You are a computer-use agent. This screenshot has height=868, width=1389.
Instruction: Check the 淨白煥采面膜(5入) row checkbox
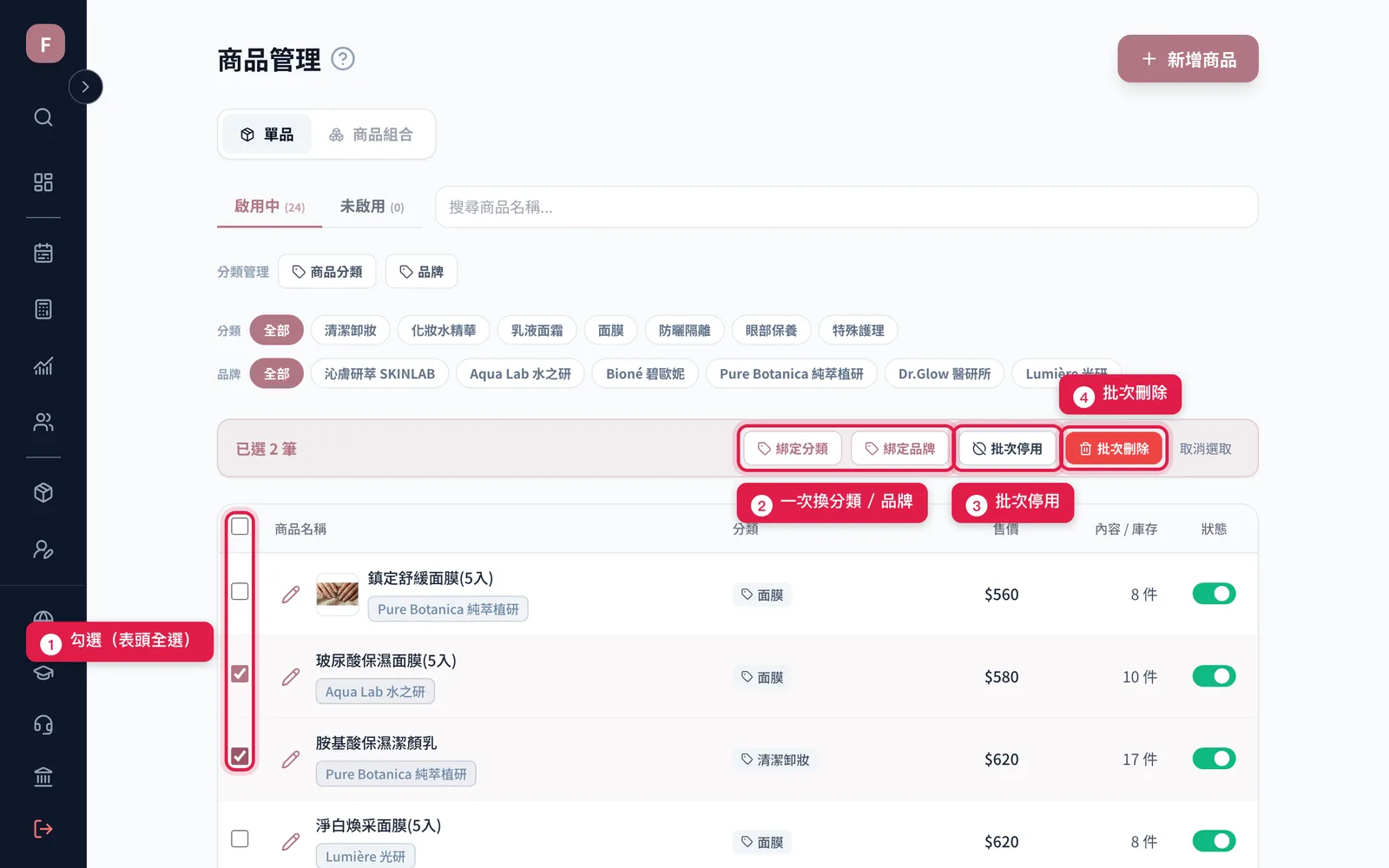[240, 839]
